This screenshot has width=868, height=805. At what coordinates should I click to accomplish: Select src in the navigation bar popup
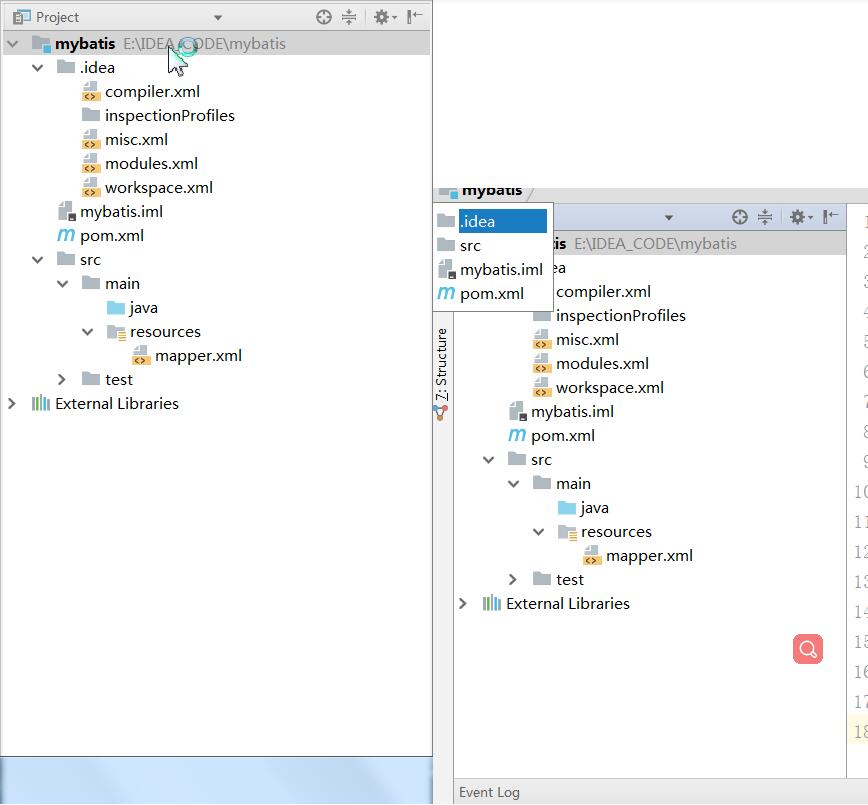pyautogui.click(x=493, y=245)
